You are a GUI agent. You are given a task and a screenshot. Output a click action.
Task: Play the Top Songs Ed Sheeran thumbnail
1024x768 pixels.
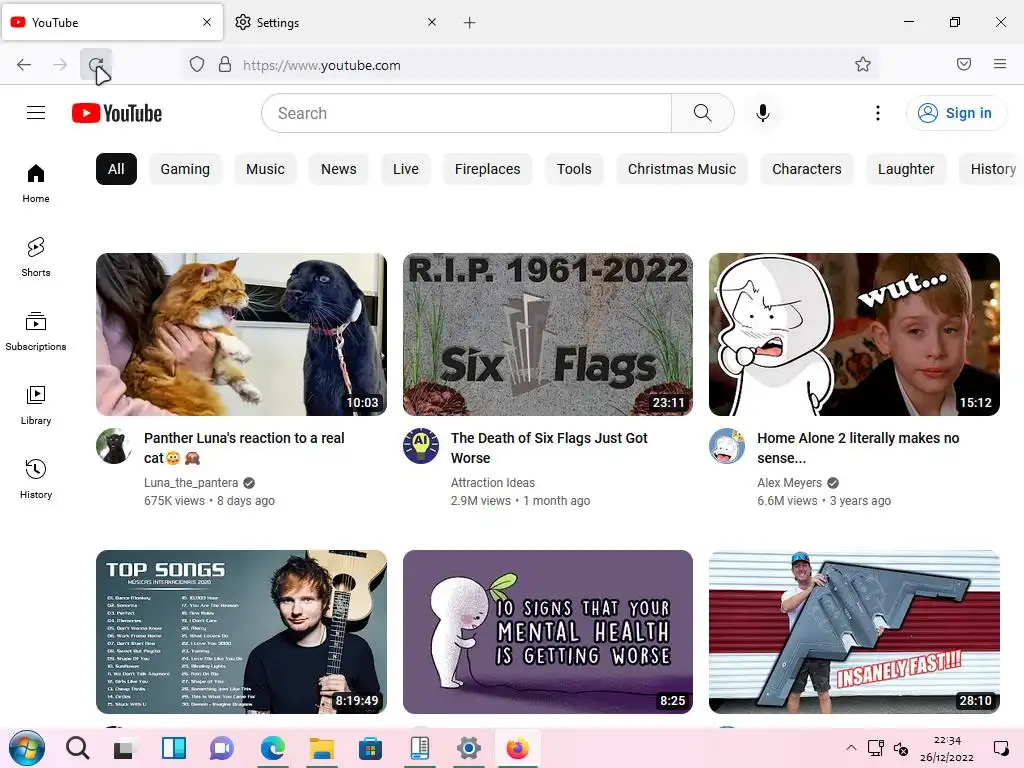tap(241, 632)
